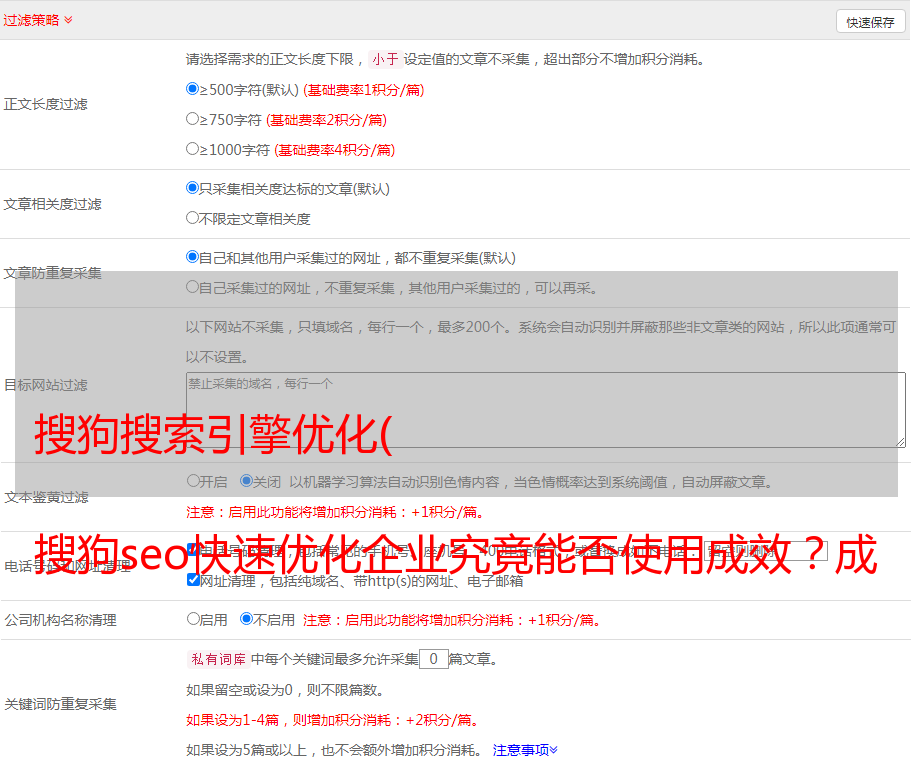Click the 快速保存 button
Viewport: 912px width, 768px height.
pos(870,22)
